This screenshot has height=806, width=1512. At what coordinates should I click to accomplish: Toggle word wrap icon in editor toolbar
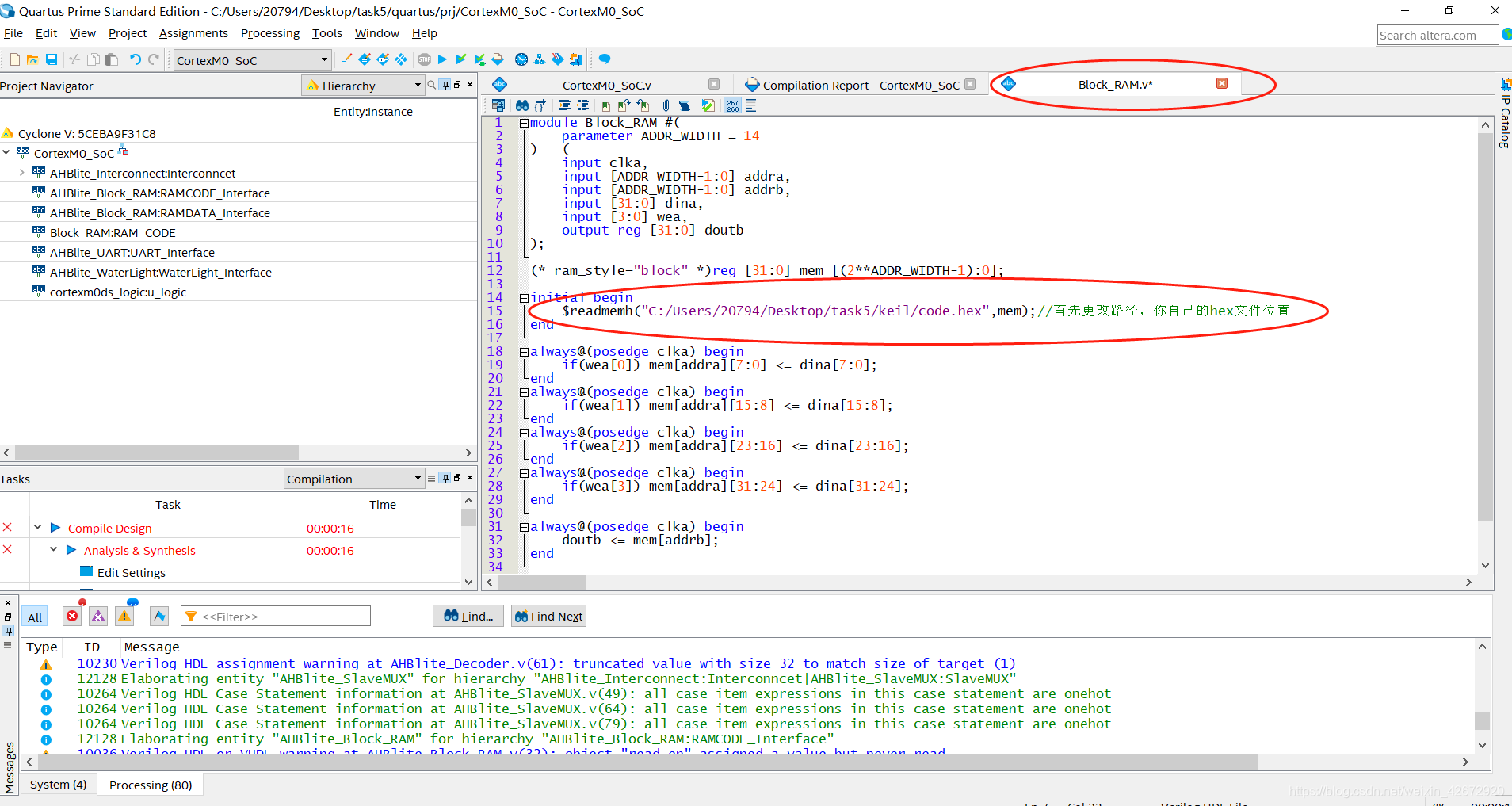750,105
